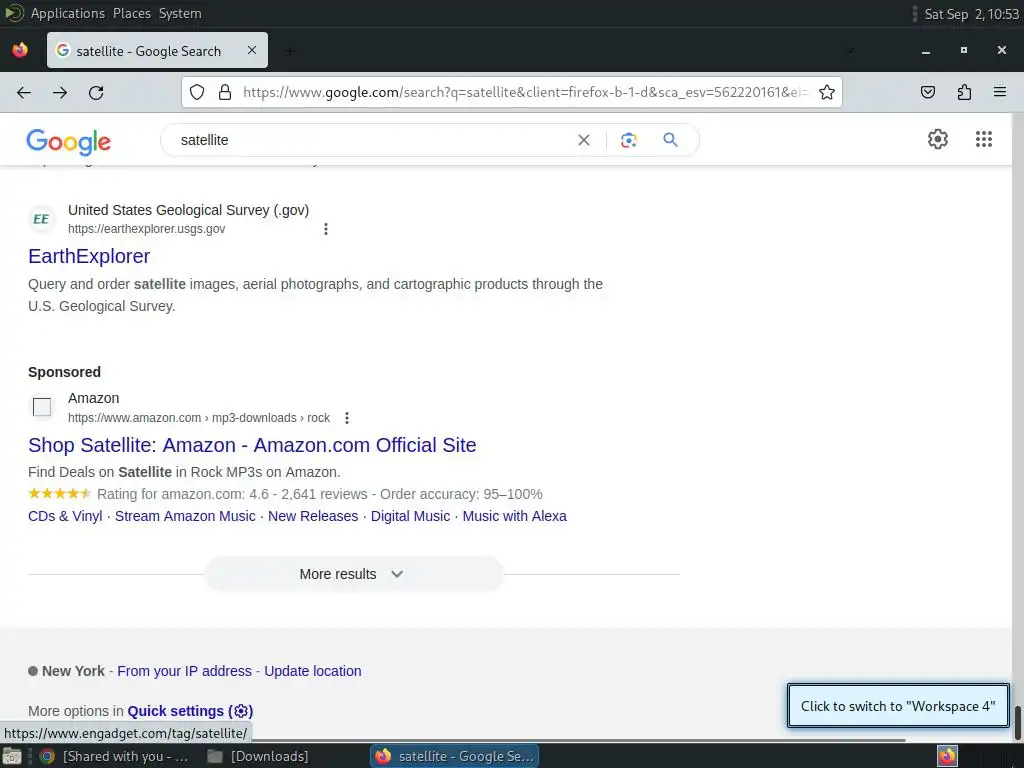This screenshot has width=1024, height=768.
Task: Reload the current page
Action: [x=96, y=93]
